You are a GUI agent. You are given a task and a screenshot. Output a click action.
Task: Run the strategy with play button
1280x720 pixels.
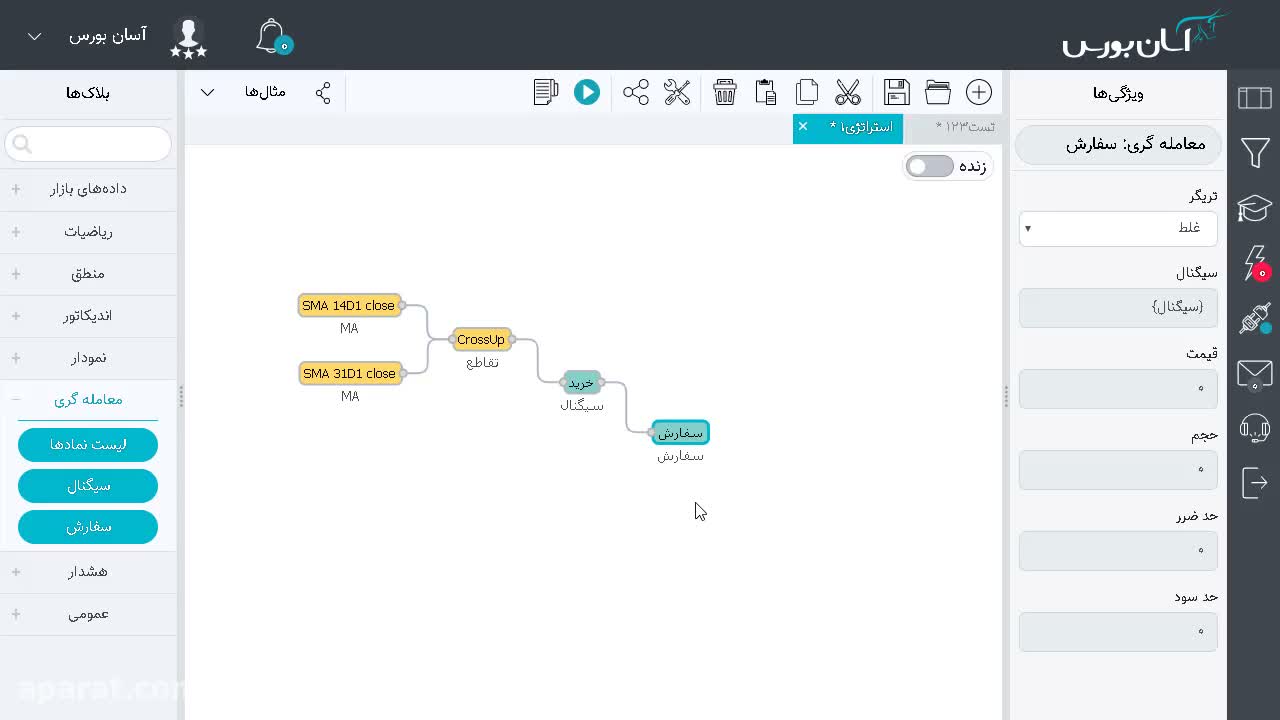(587, 92)
